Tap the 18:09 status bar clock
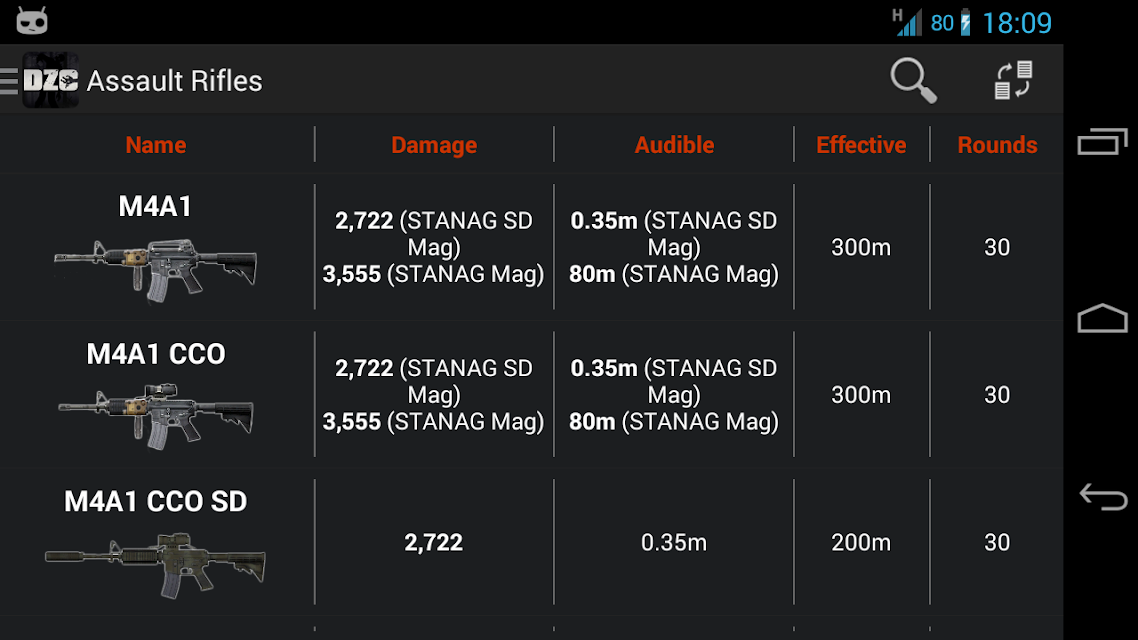The image size is (1138, 640). 1017,23
